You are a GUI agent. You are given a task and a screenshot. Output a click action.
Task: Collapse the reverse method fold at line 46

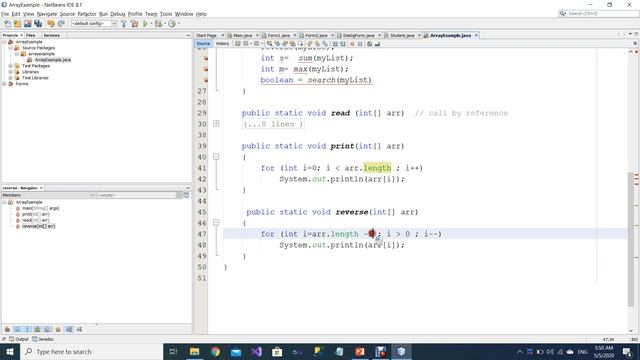coord(216,223)
